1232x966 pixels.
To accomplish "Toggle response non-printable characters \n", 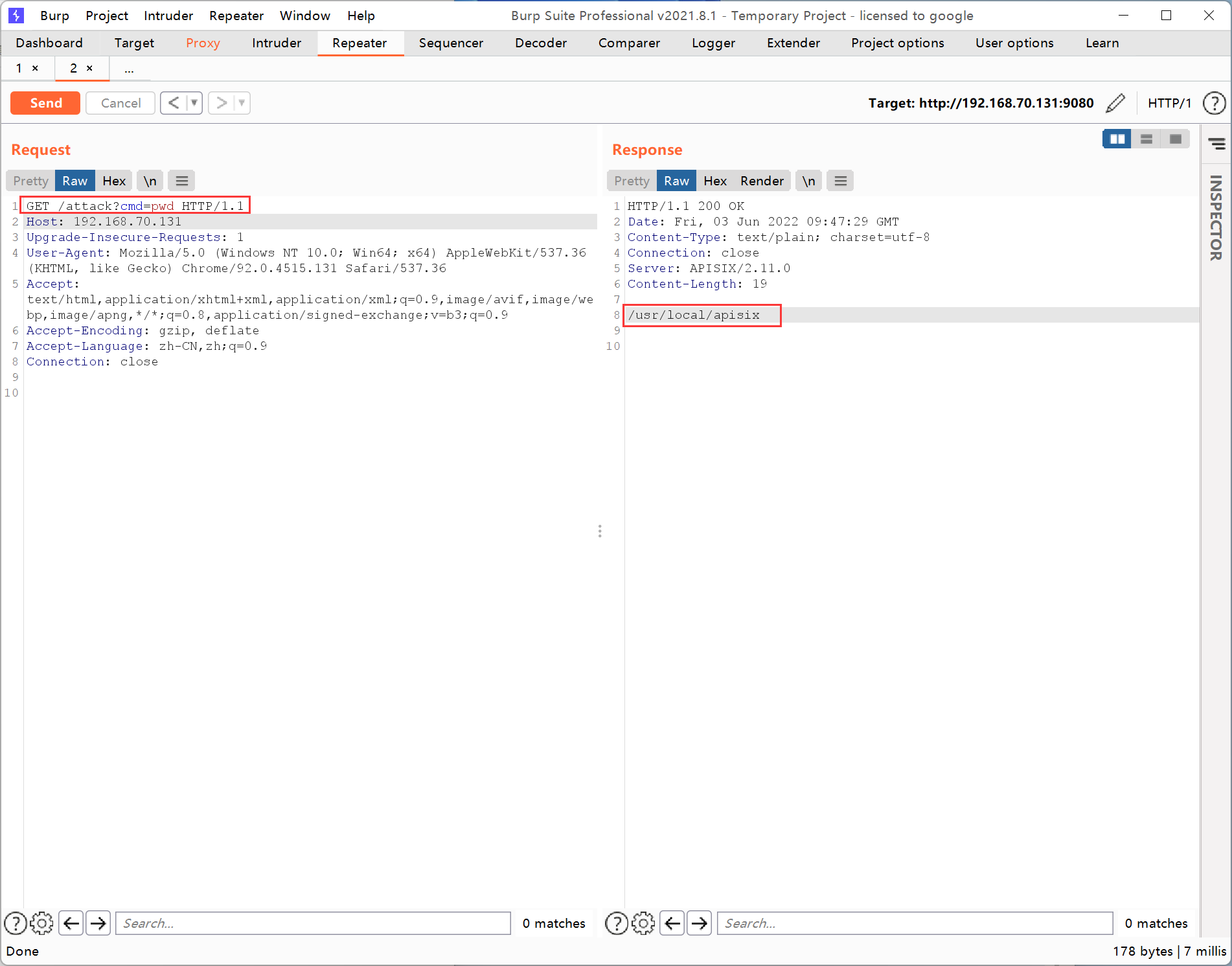I will click(809, 181).
